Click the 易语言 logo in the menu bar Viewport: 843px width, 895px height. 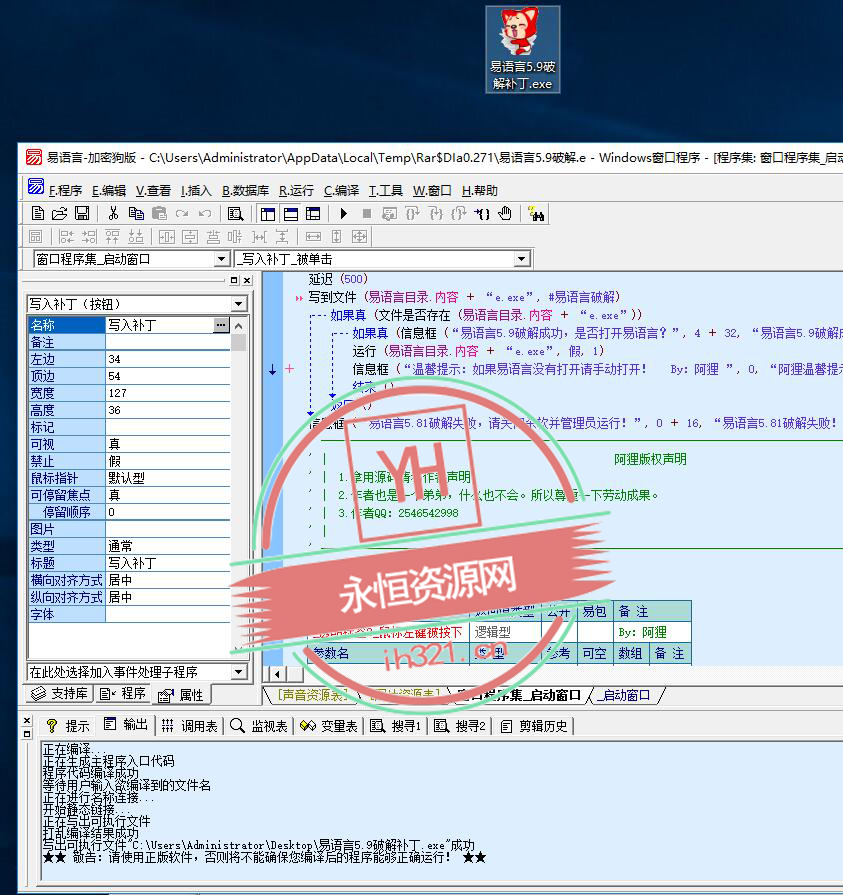tap(36, 186)
